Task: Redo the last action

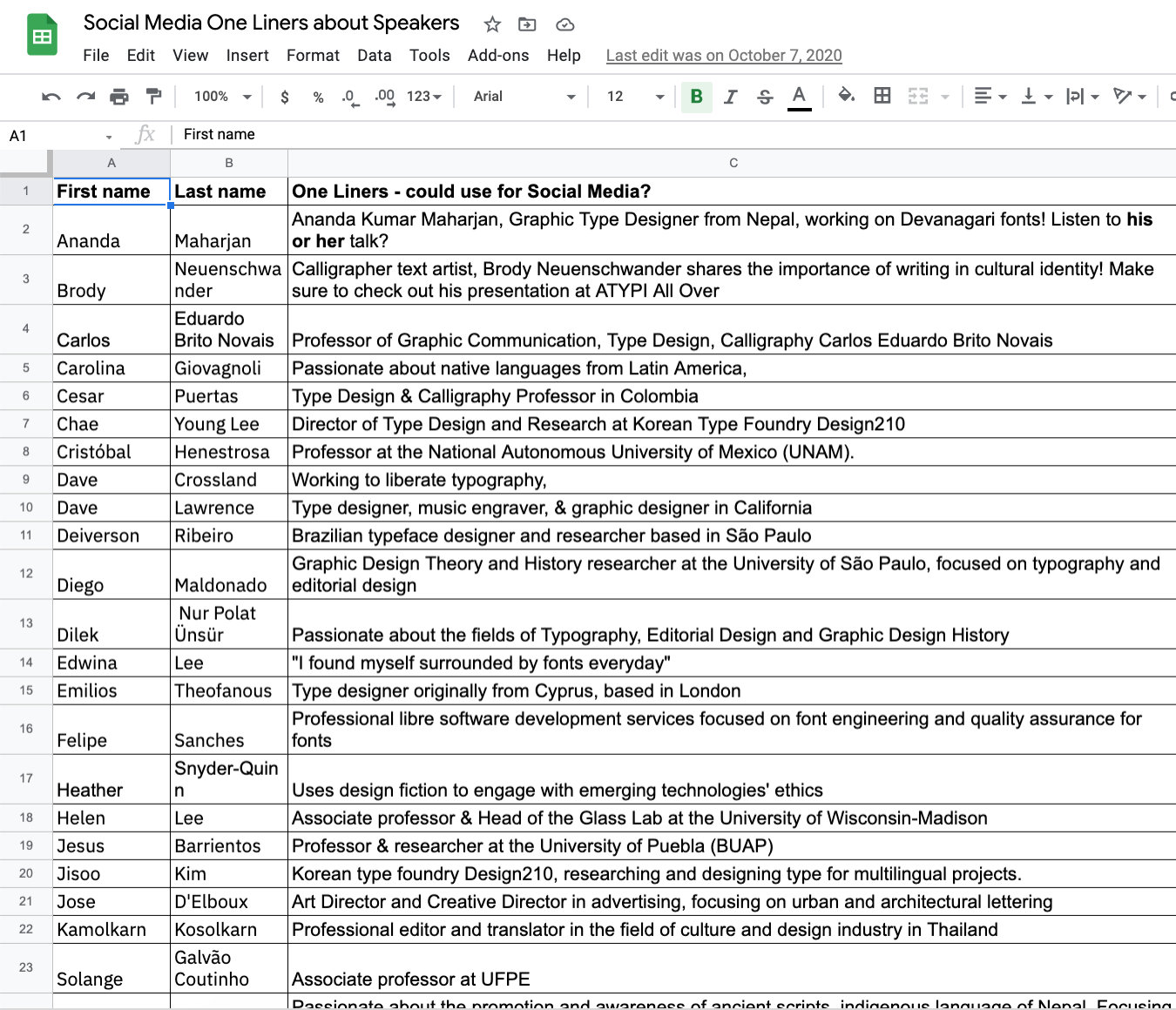Action: coord(85,97)
